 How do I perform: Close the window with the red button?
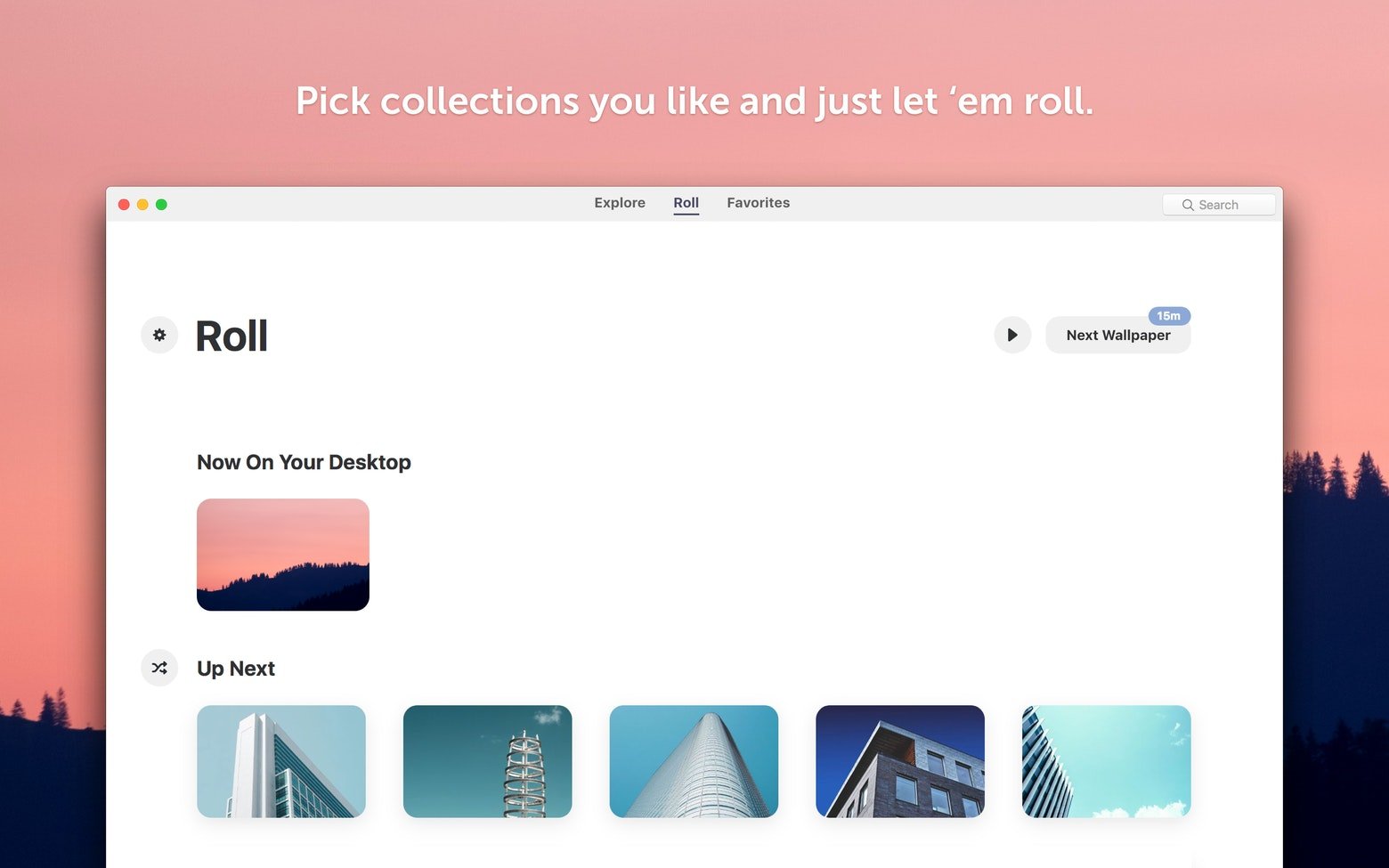pos(124,205)
